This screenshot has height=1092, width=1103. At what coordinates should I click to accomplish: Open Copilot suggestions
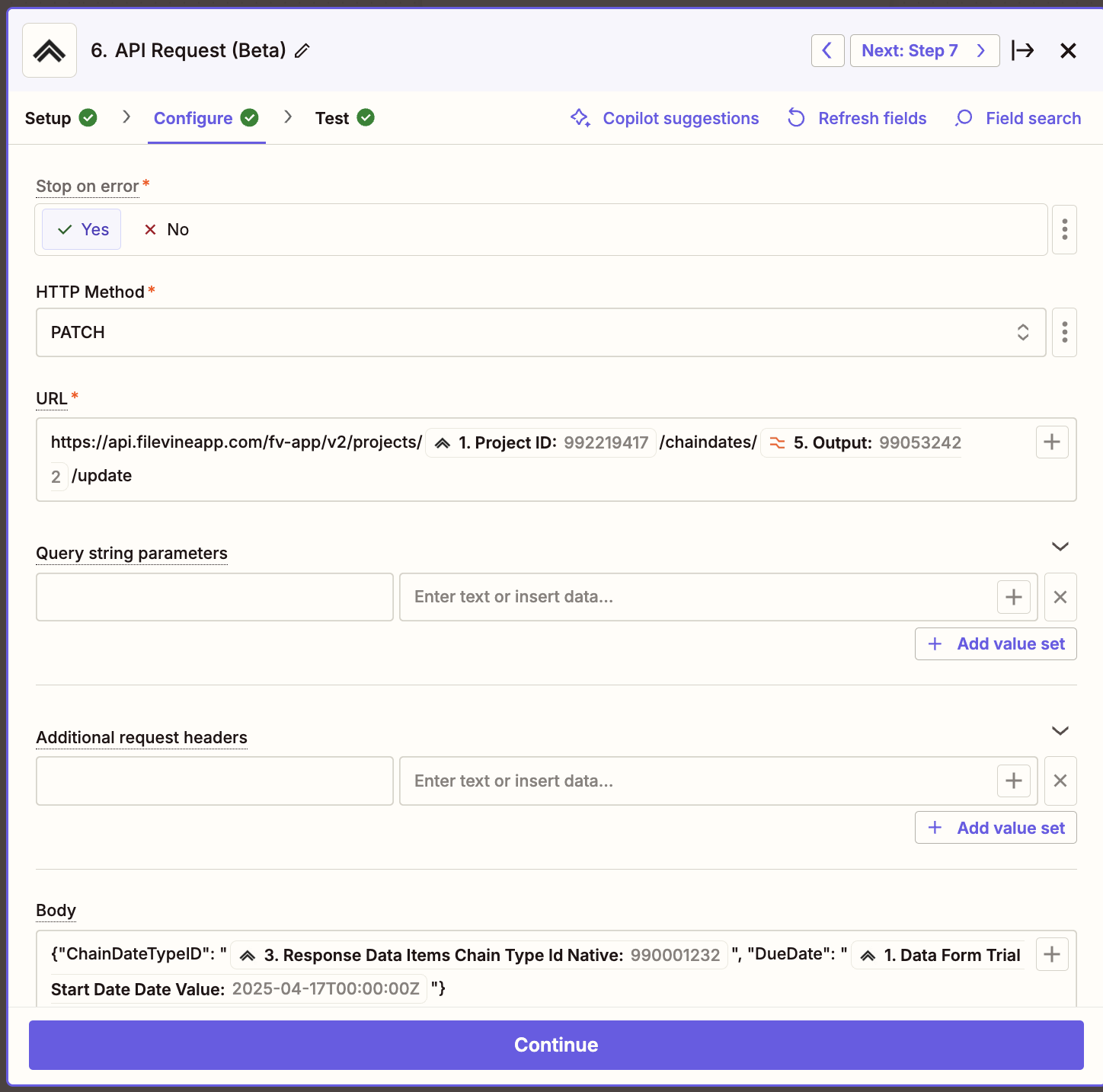(x=663, y=118)
